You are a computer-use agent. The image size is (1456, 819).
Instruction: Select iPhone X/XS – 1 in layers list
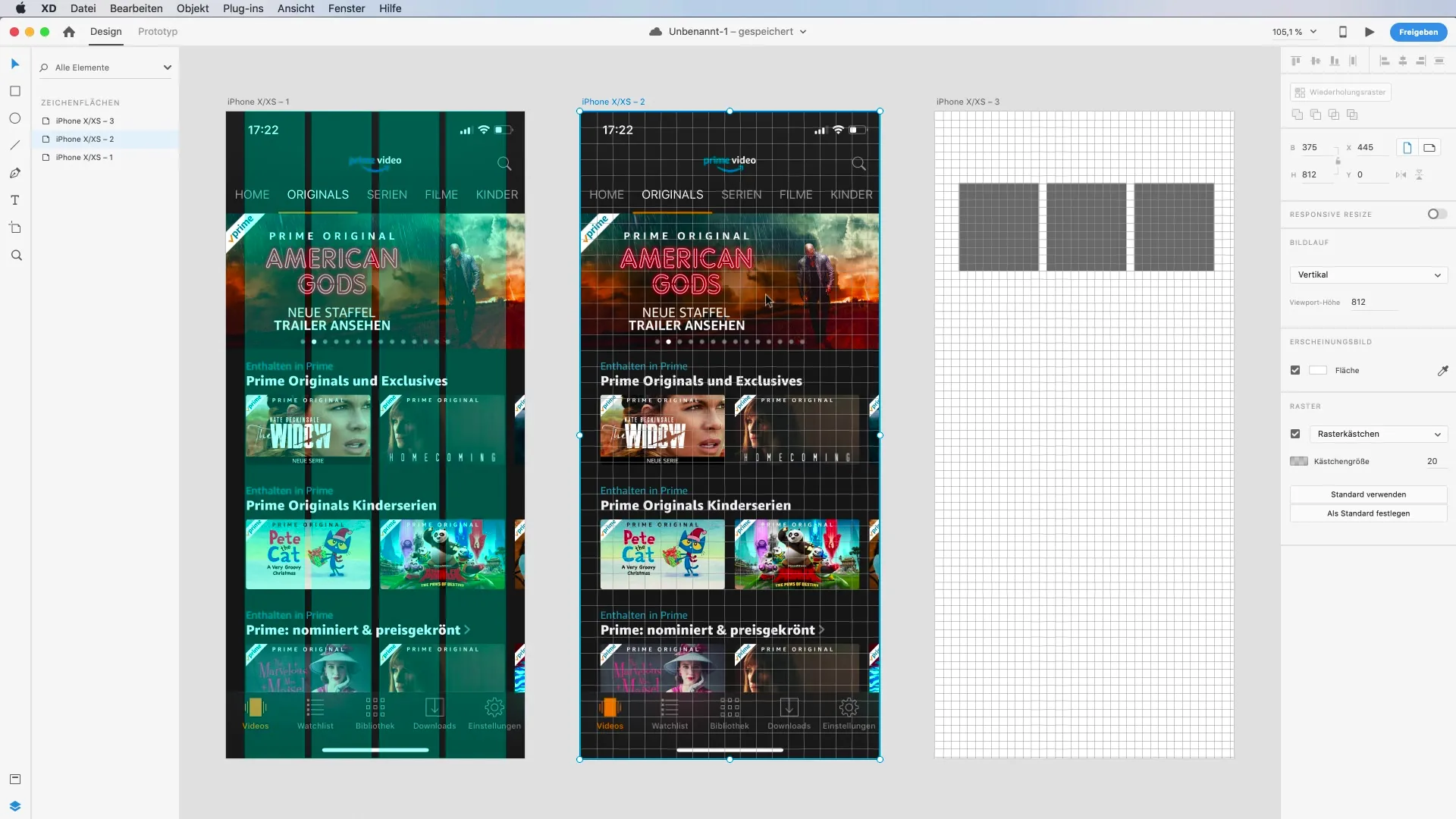click(x=84, y=158)
